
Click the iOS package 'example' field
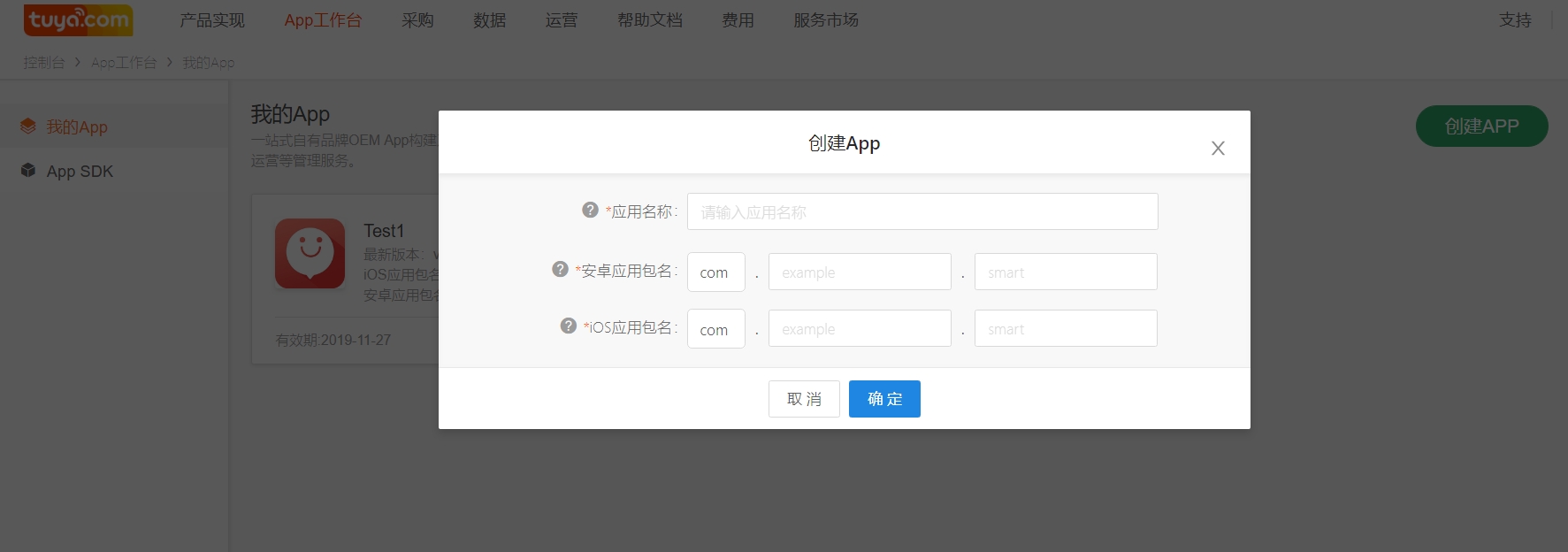pyautogui.click(x=859, y=329)
